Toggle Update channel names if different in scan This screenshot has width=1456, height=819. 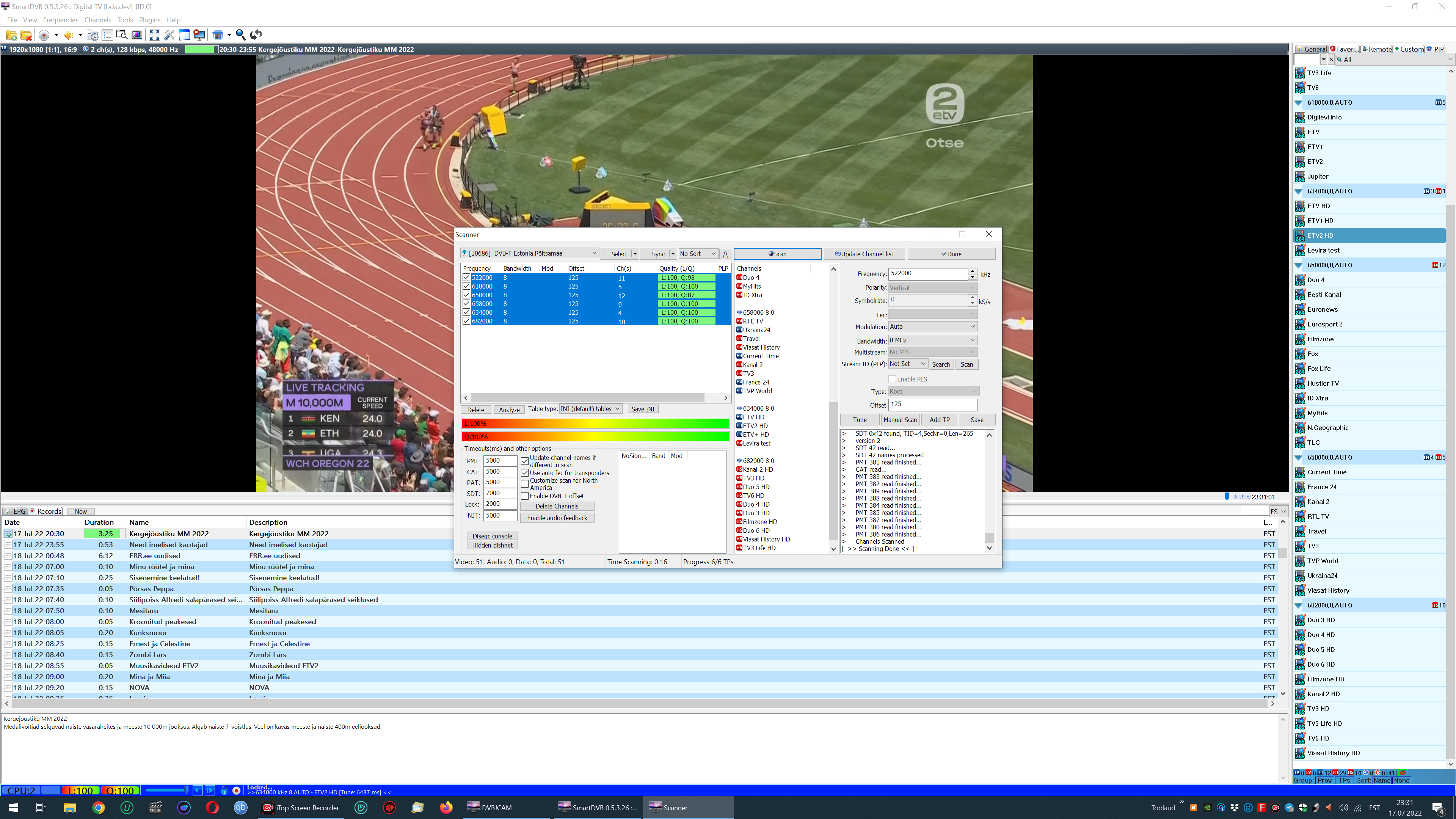pos(525,461)
